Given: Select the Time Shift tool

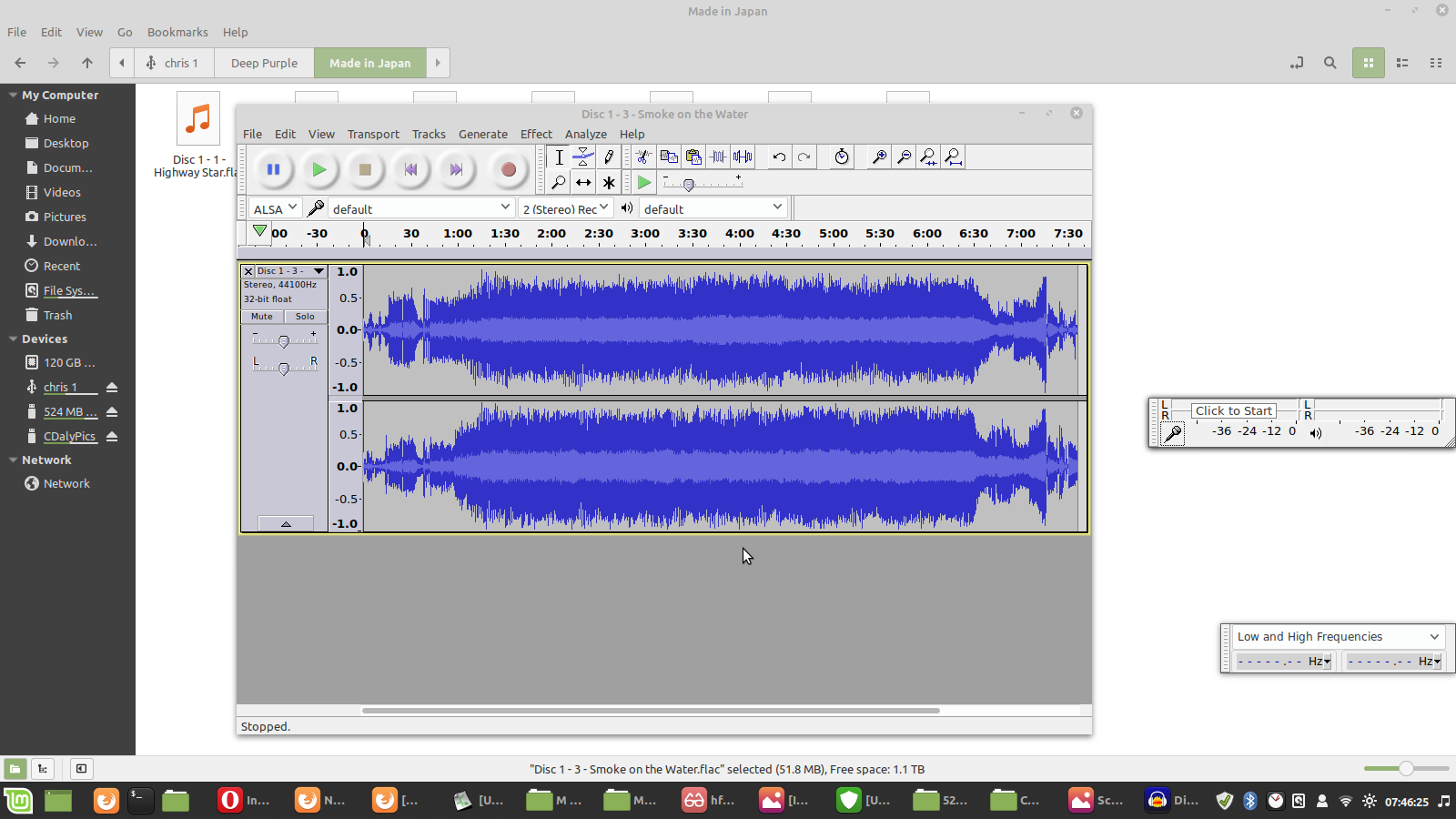Looking at the screenshot, I should pyautogui.click(x=583, y=183).
